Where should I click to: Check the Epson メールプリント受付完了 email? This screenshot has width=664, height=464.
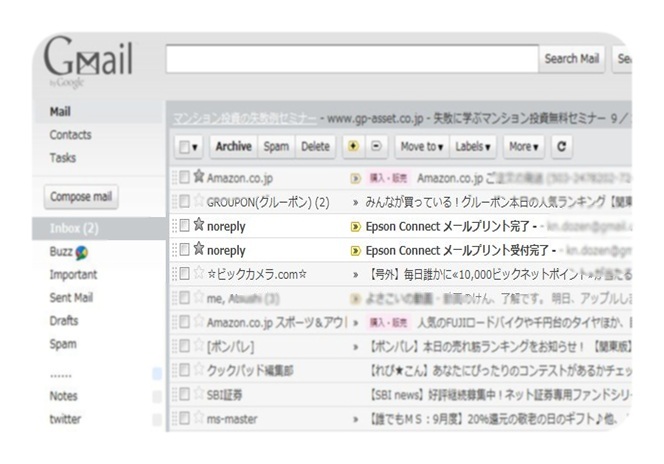click(184, 250)
